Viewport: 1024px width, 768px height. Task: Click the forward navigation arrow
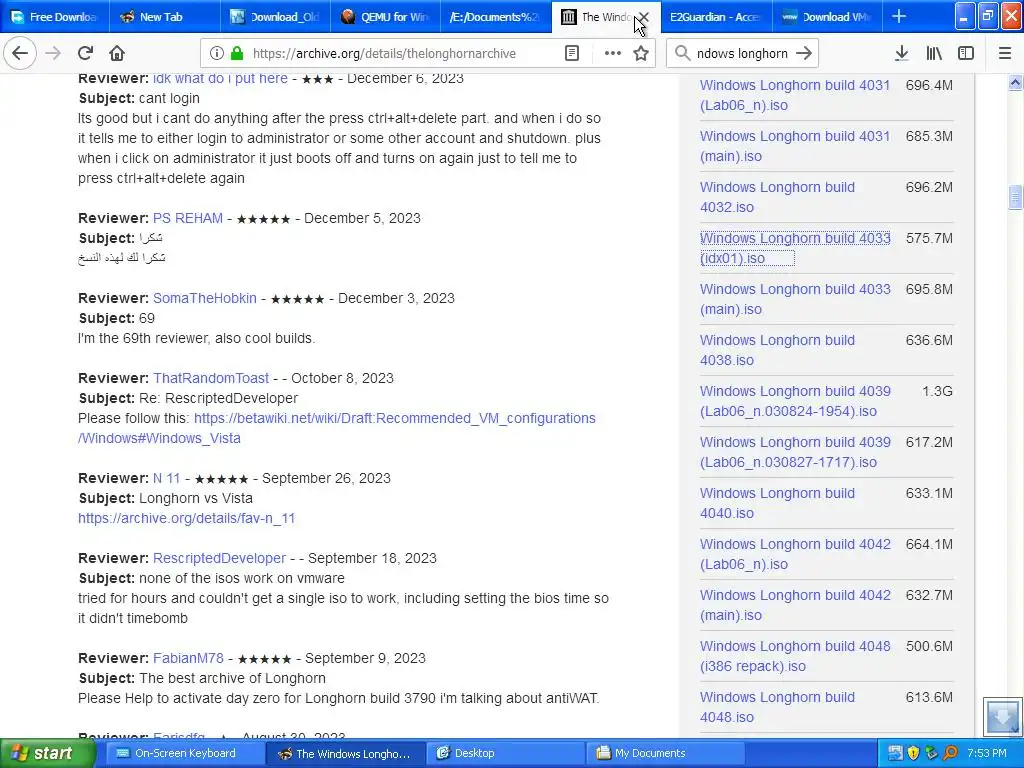pyautogui.click(x=53, y=54)
